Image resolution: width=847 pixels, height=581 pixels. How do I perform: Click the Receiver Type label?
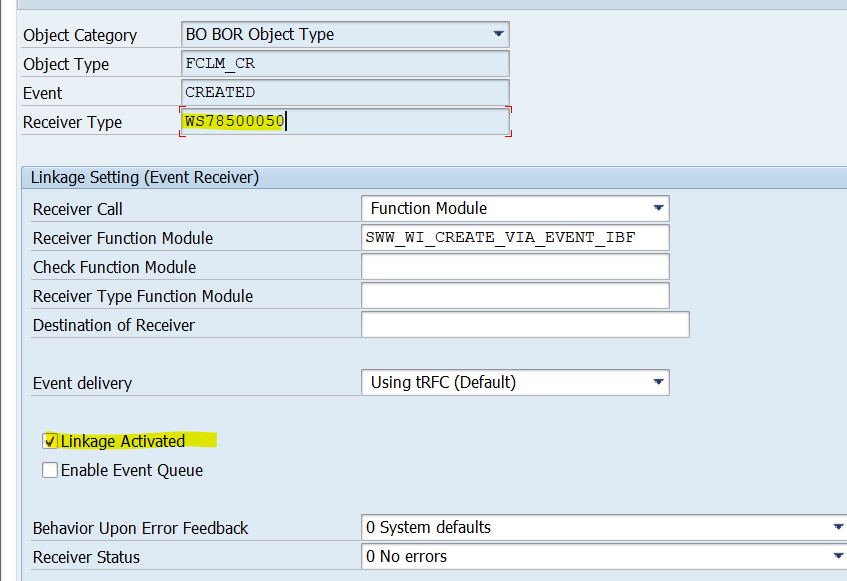coord(72,122)
